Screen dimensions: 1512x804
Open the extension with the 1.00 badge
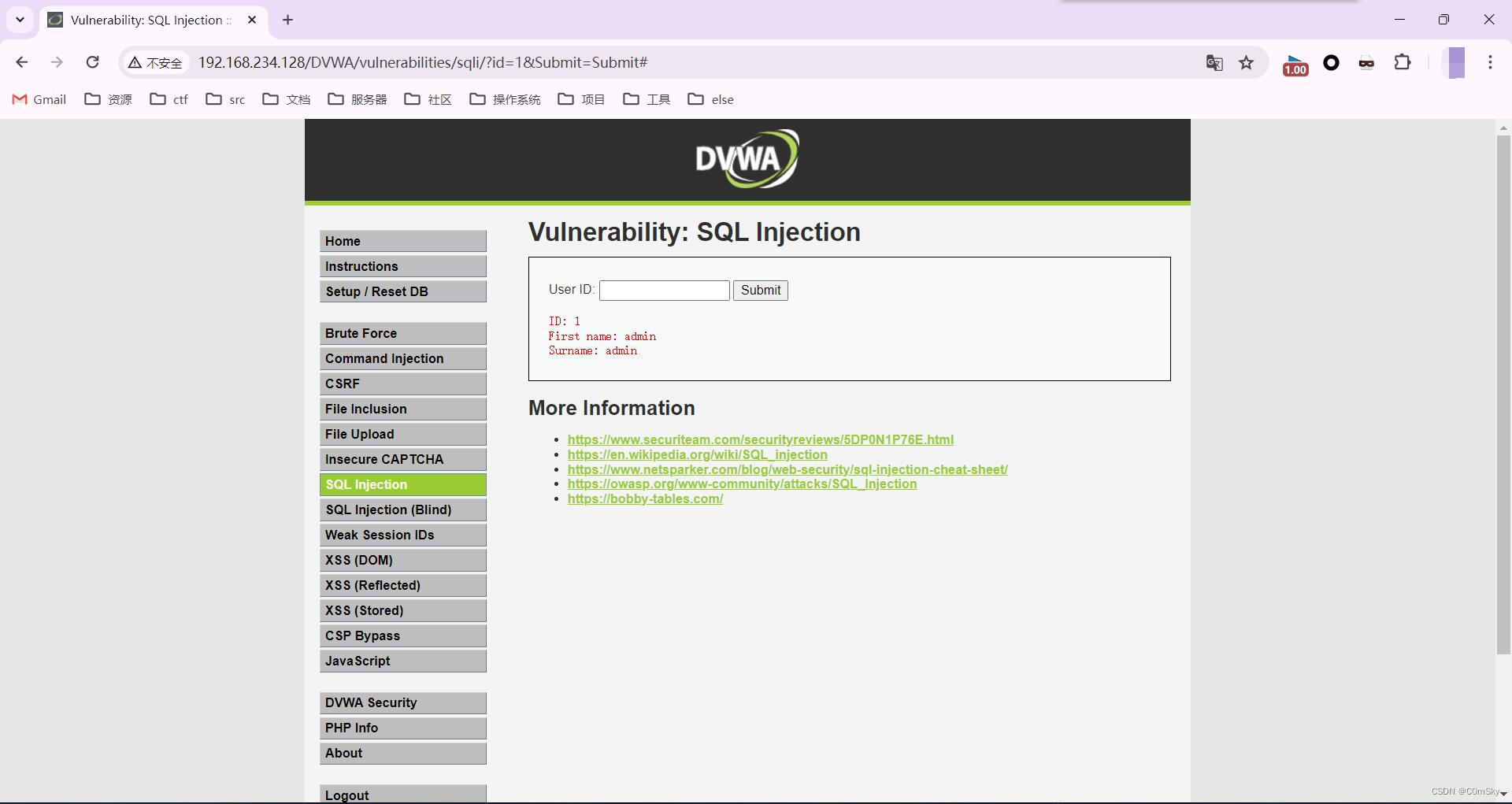(x=1295, y=65)
